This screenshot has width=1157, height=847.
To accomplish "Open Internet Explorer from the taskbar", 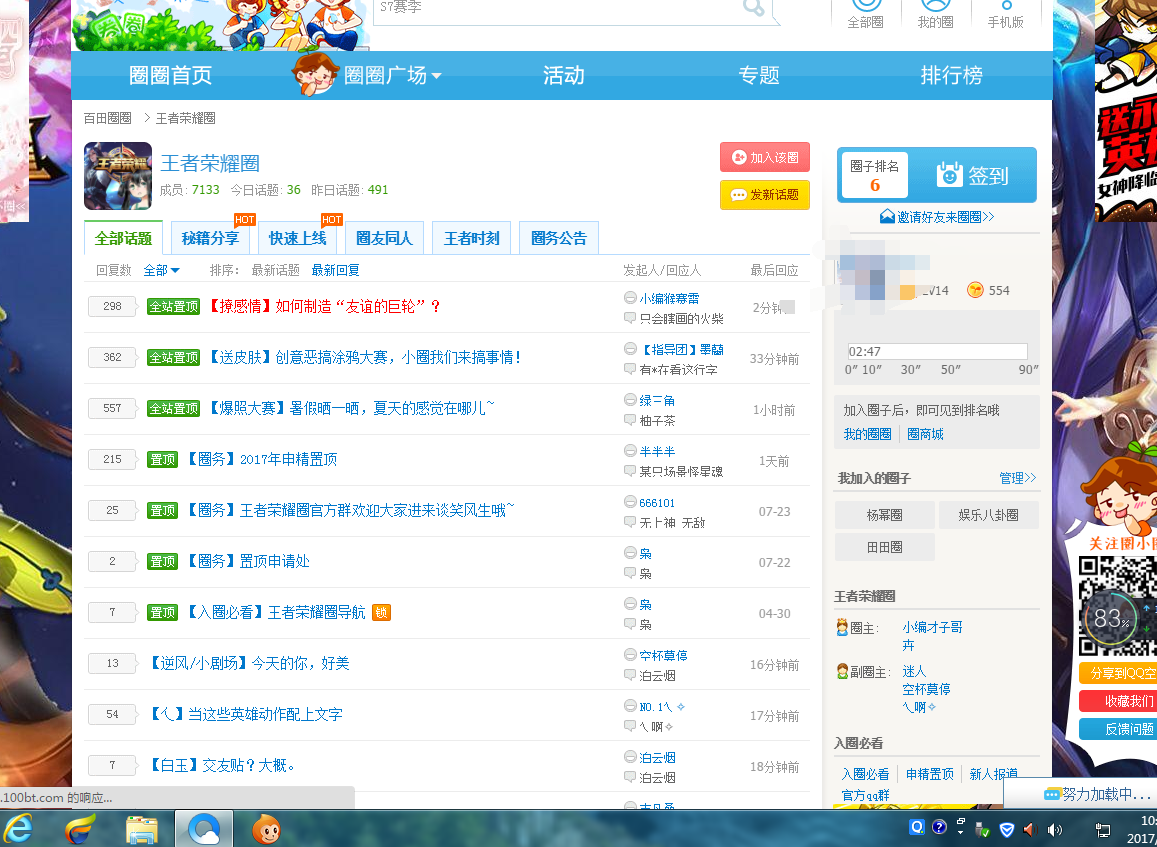I will (x=19, y=829).
